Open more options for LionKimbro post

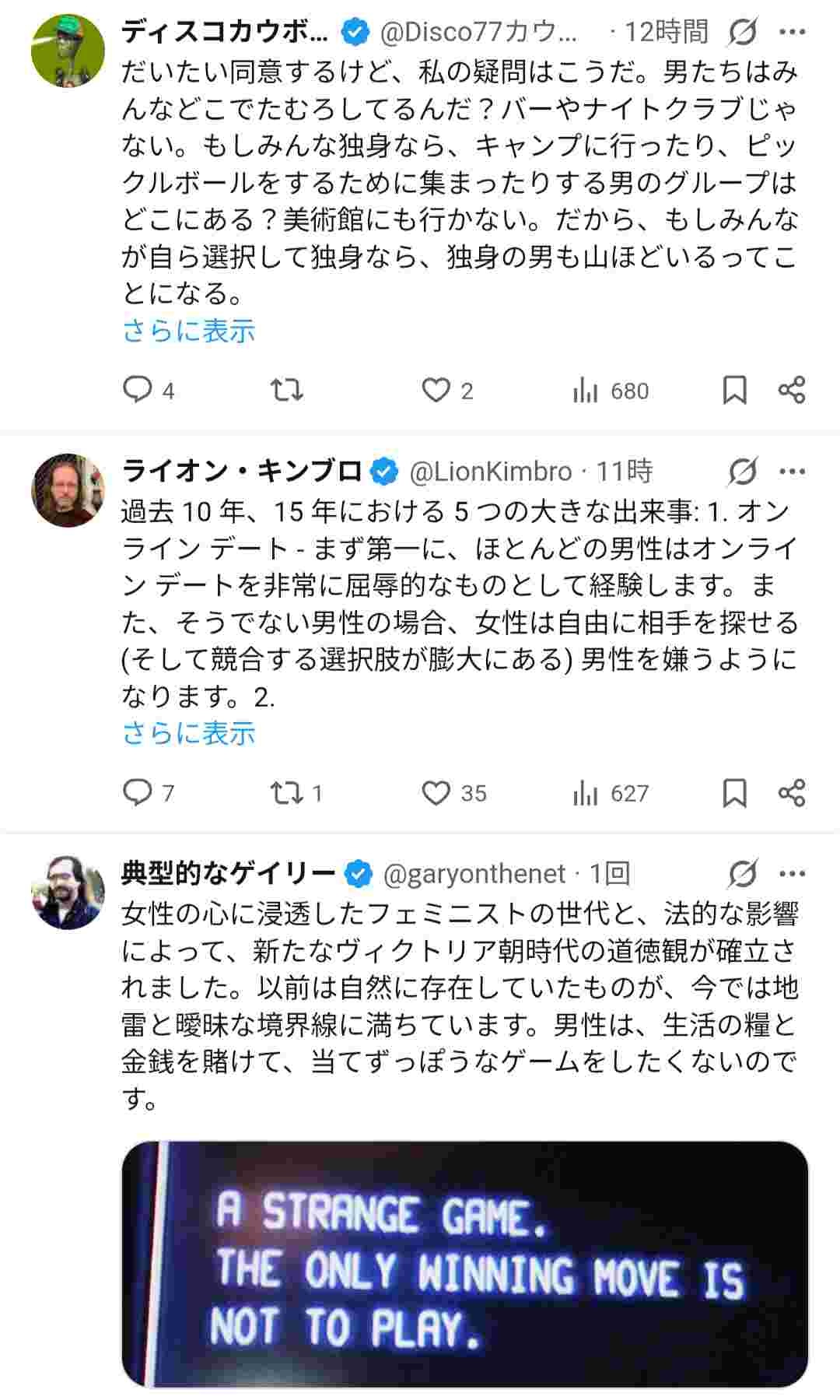point(792,472)
